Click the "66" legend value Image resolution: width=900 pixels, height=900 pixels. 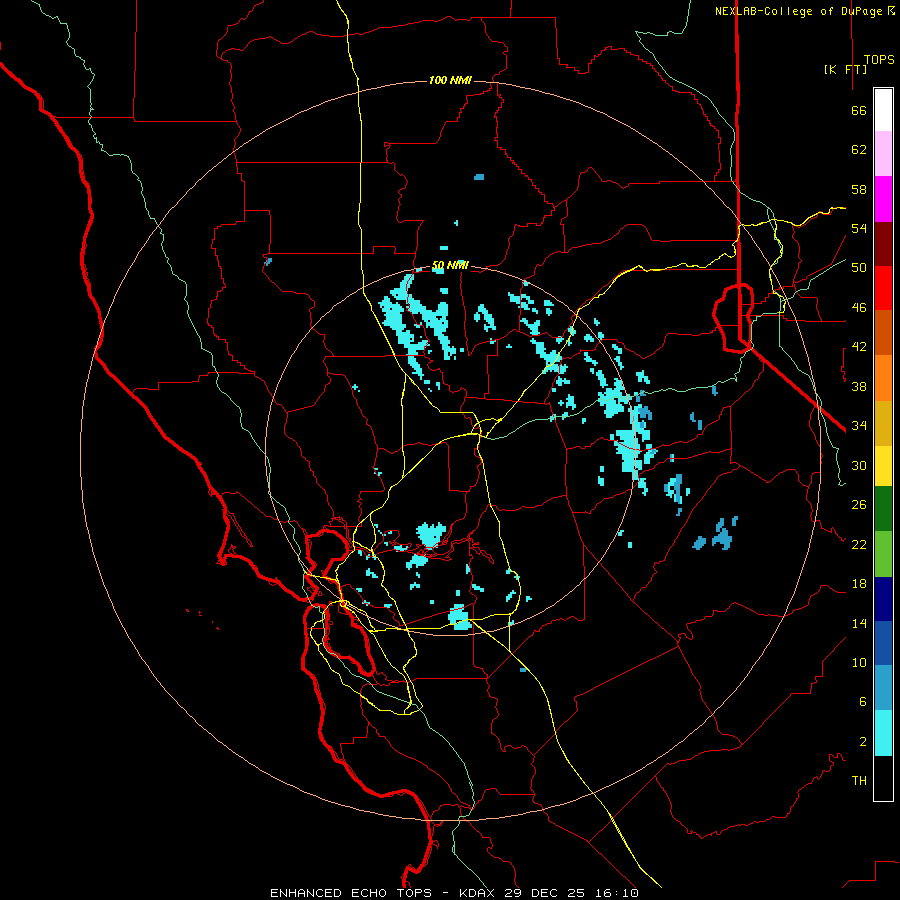coord(859,111)
